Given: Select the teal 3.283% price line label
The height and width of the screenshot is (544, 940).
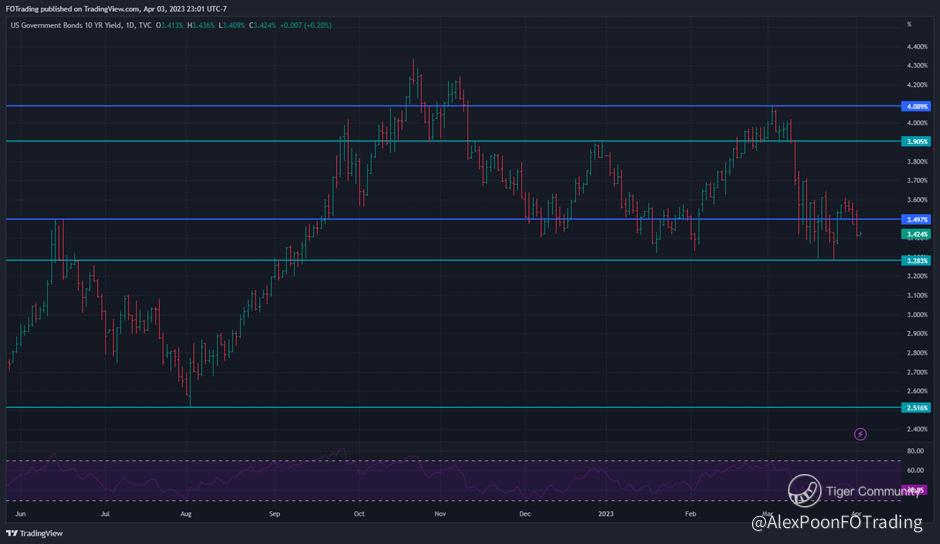Looking at the screenshot, I should coord(916,260).
